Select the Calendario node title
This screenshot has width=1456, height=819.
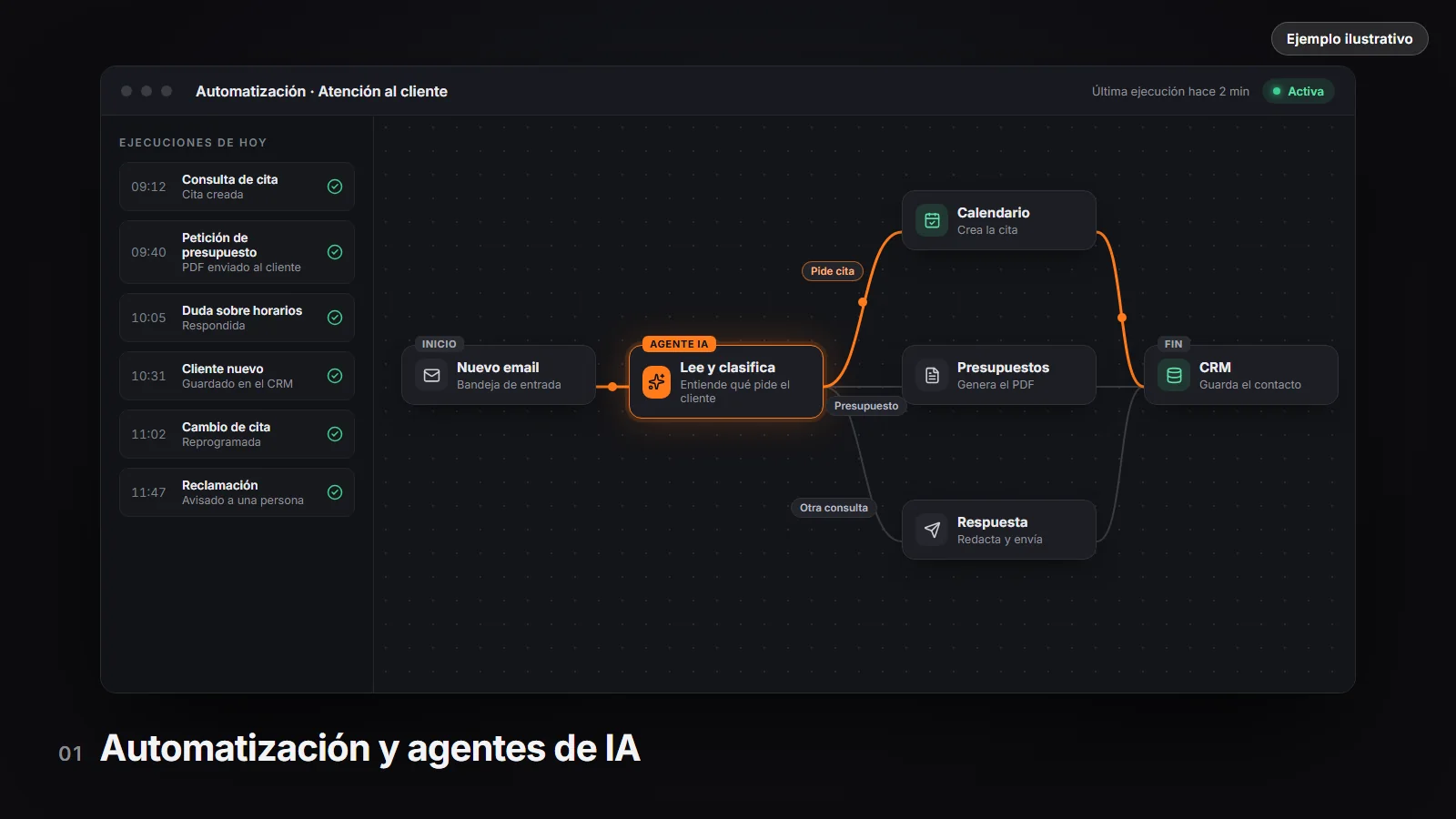pos(993,213)
